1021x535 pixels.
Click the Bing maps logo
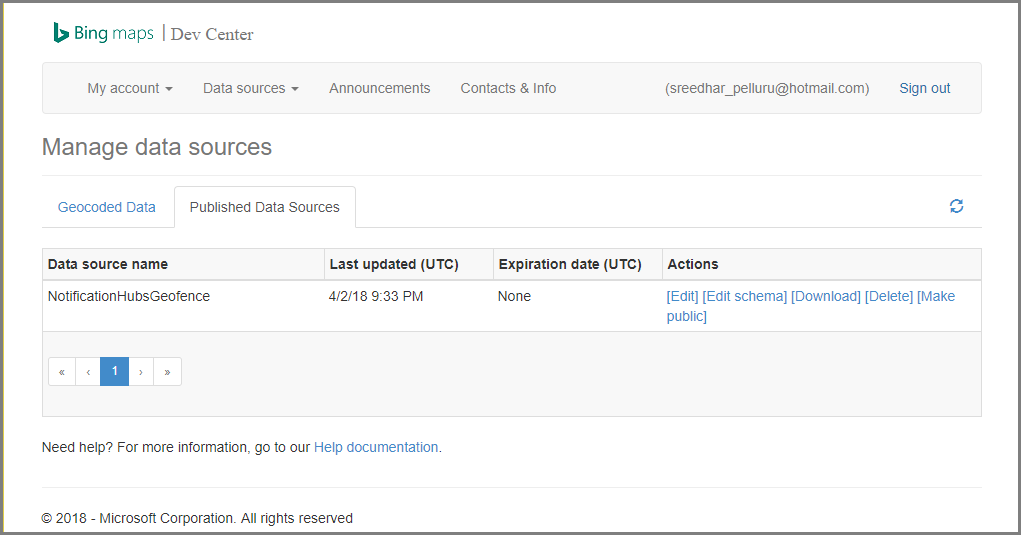pyautogui.click(x=104, y=34)
